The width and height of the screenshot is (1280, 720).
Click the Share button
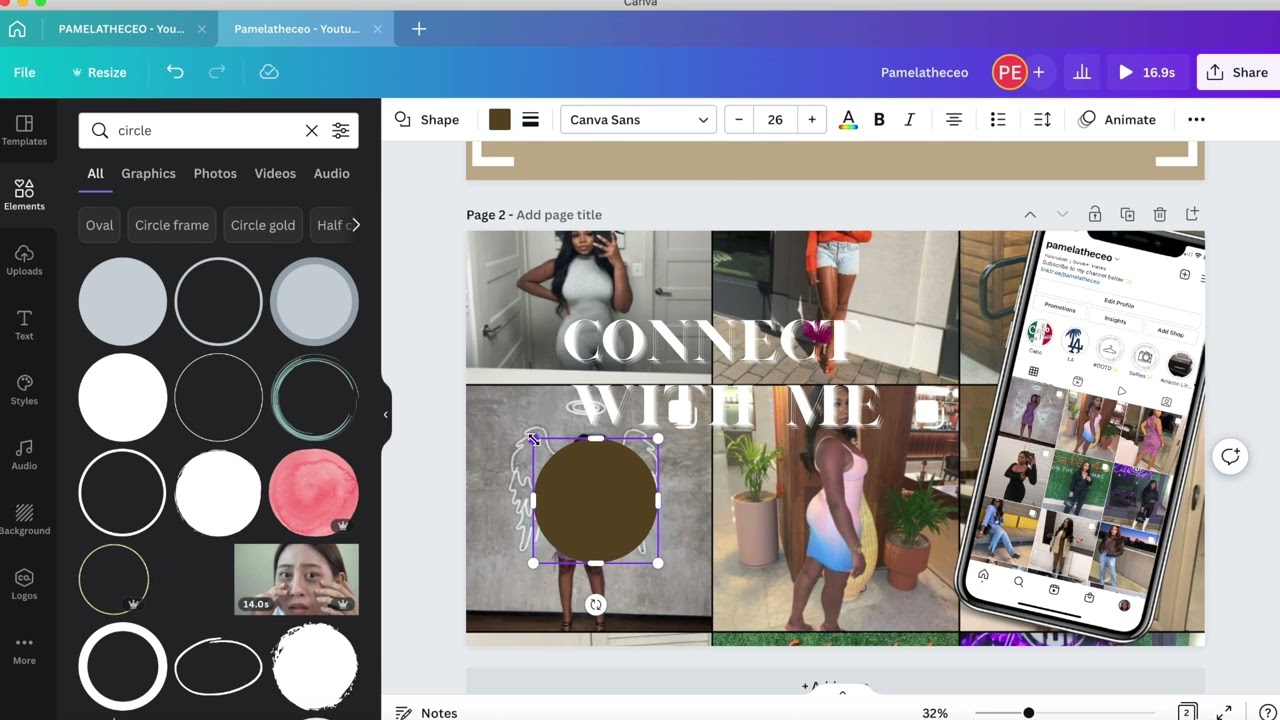pyautogui.click(x=1238, y=72)
